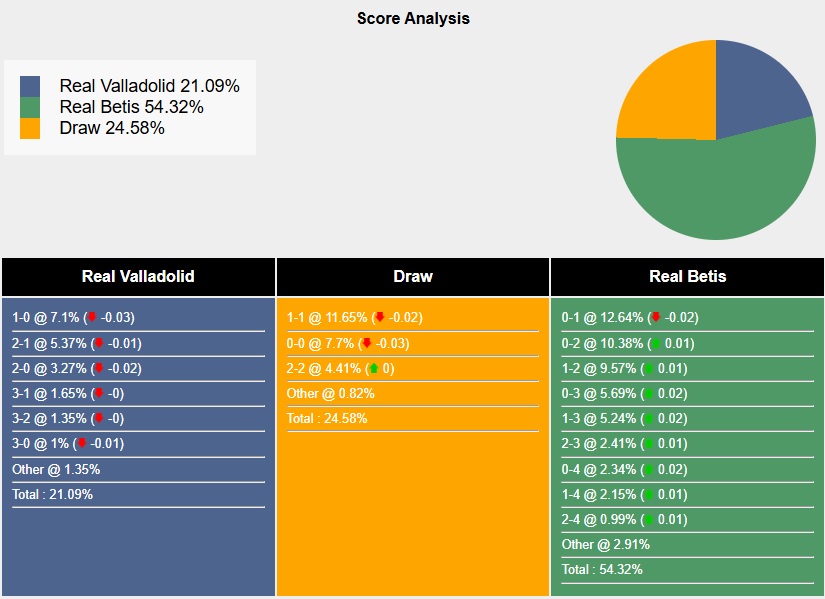Click the red down arrow beside 1-0 @ 7.1%
Image resolution: width=825 pixels, height=599 pixels.
[x=92, y=318]
